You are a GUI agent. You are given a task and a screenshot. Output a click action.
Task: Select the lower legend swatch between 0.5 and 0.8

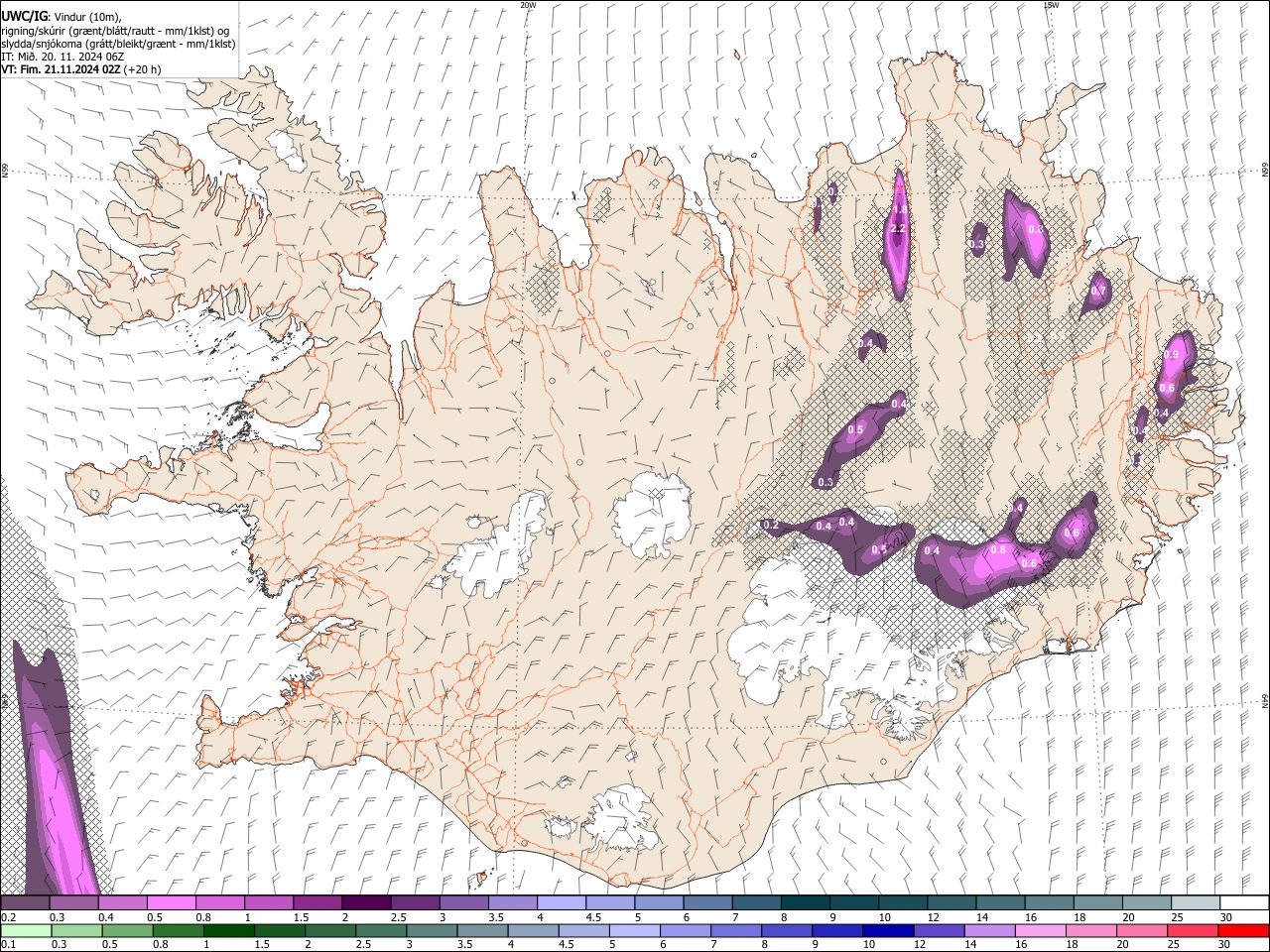[127, 930]
